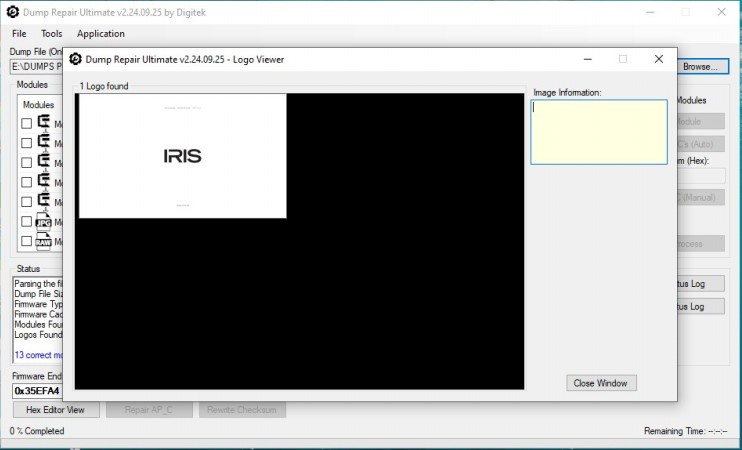
Task: Open the Tools menu
Action: point(51,34)
